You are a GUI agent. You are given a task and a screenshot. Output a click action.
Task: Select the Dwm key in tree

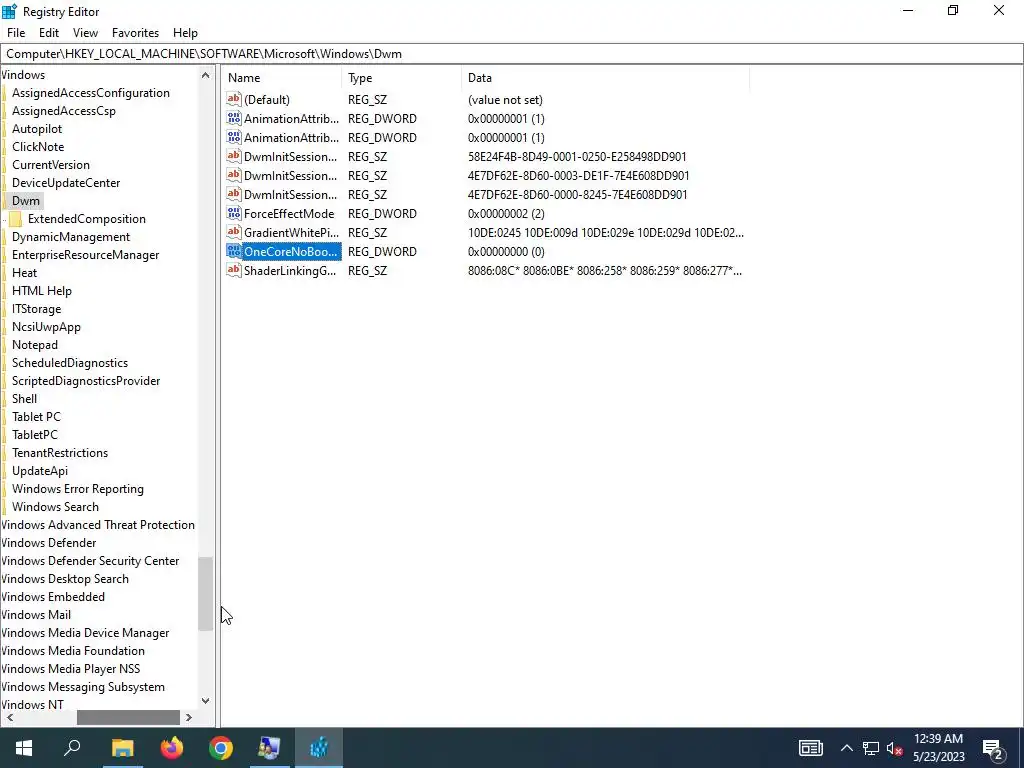coord(26,200)
